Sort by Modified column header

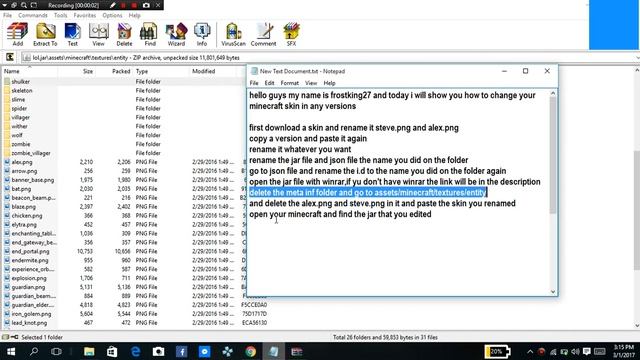click(x=213, y=71)
